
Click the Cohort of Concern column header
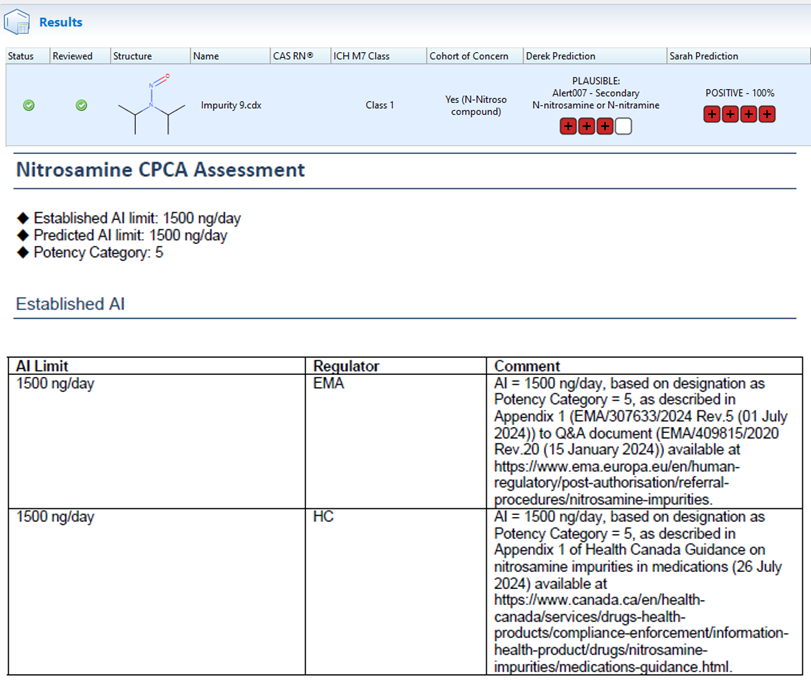click(475, 56)
